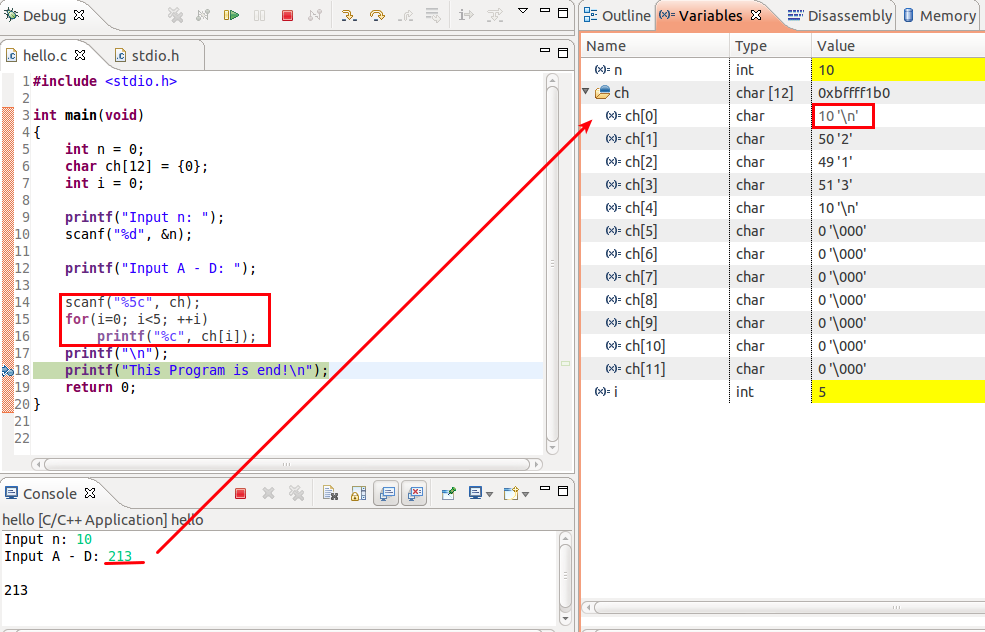Open the Outline view tab
The image size is (985, 632).
[x=618, y=16]
